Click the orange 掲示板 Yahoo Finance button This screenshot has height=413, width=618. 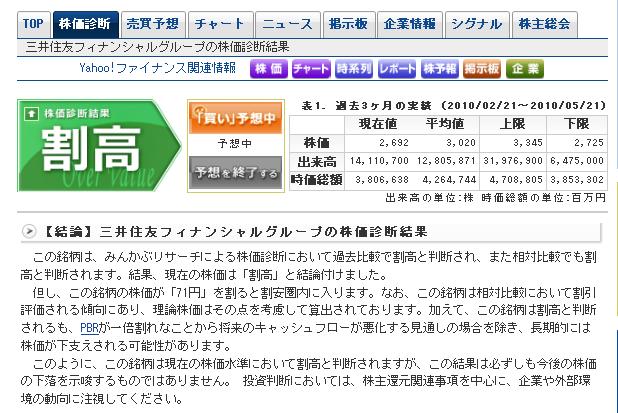coord(482,69)
